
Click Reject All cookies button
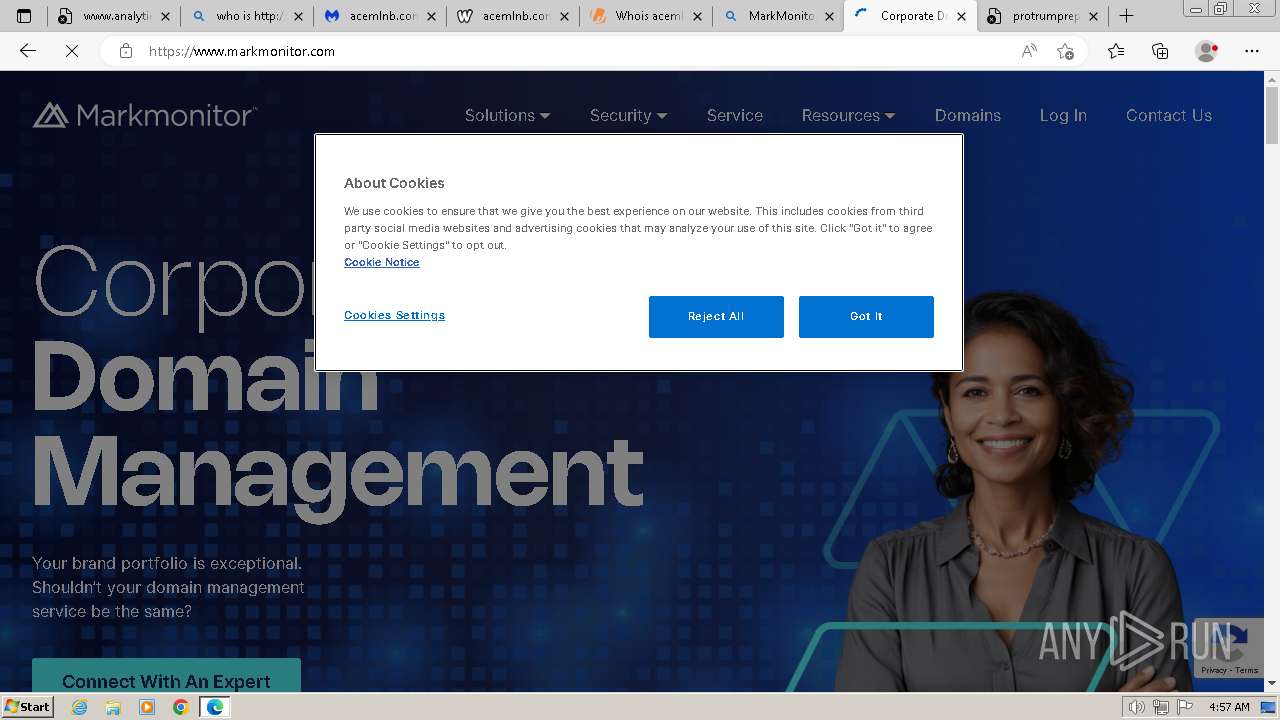[716, 316]
